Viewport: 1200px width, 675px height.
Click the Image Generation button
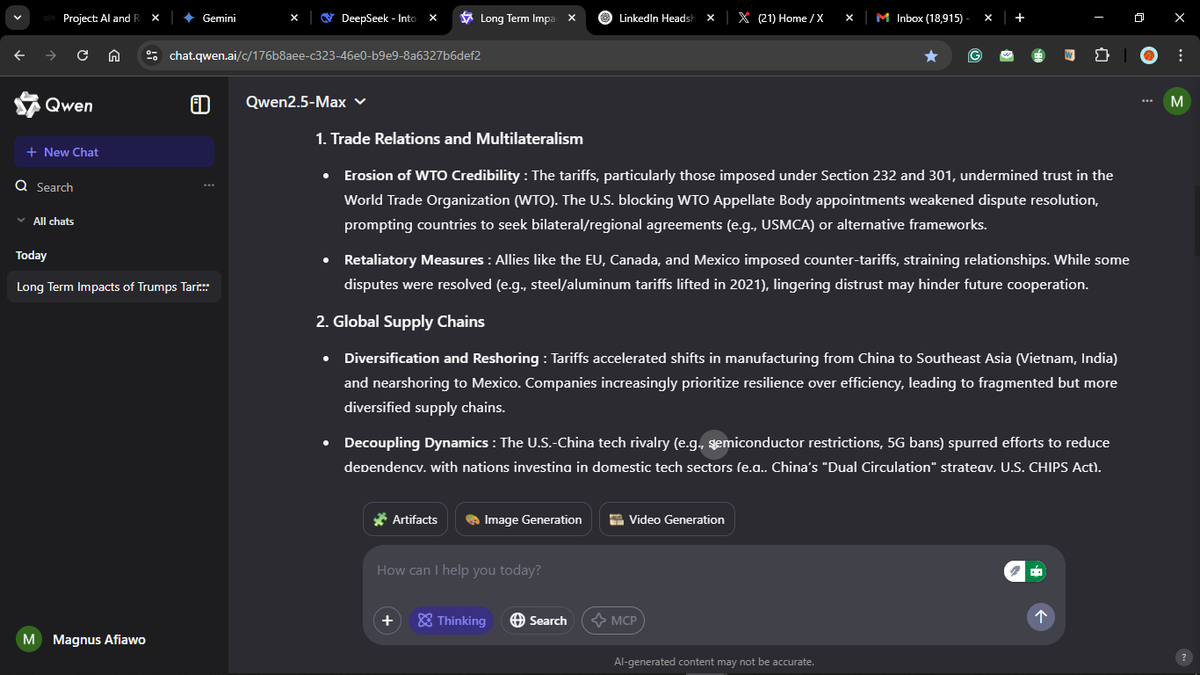point(523,519)
